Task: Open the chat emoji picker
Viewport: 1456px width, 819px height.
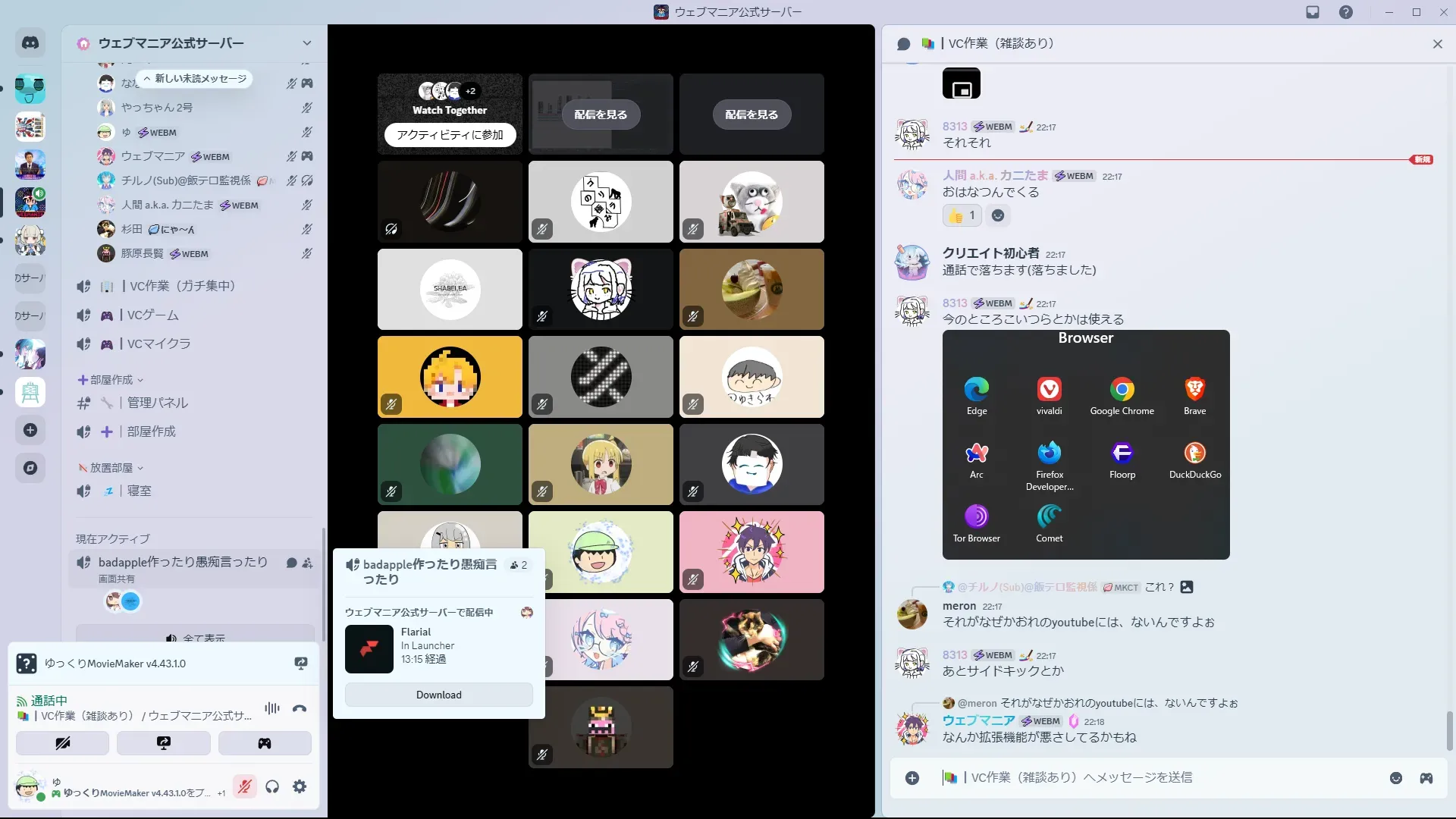Action: tap(1395, 778)
